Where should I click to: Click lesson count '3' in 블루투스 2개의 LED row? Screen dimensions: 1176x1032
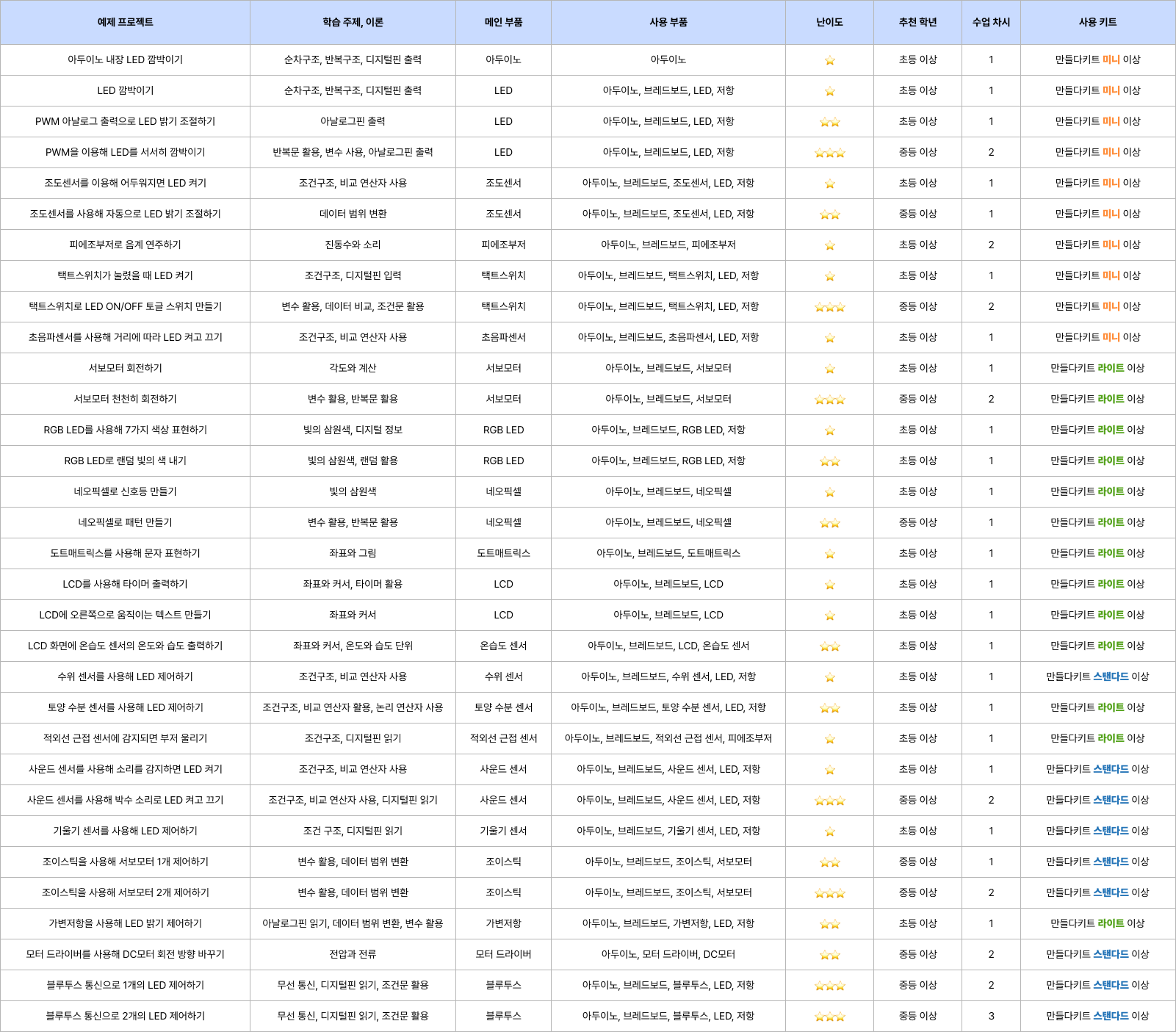tap(991, 1016)
